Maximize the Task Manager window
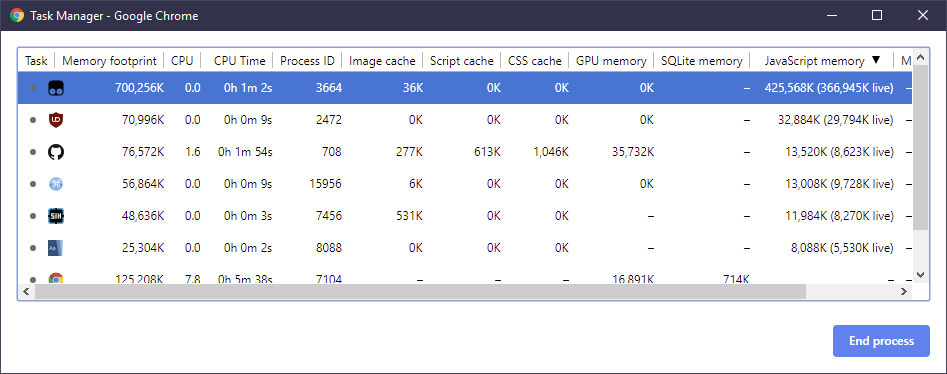Image resolution: width=947 pixels, height=374 pixels. (877, 15)
